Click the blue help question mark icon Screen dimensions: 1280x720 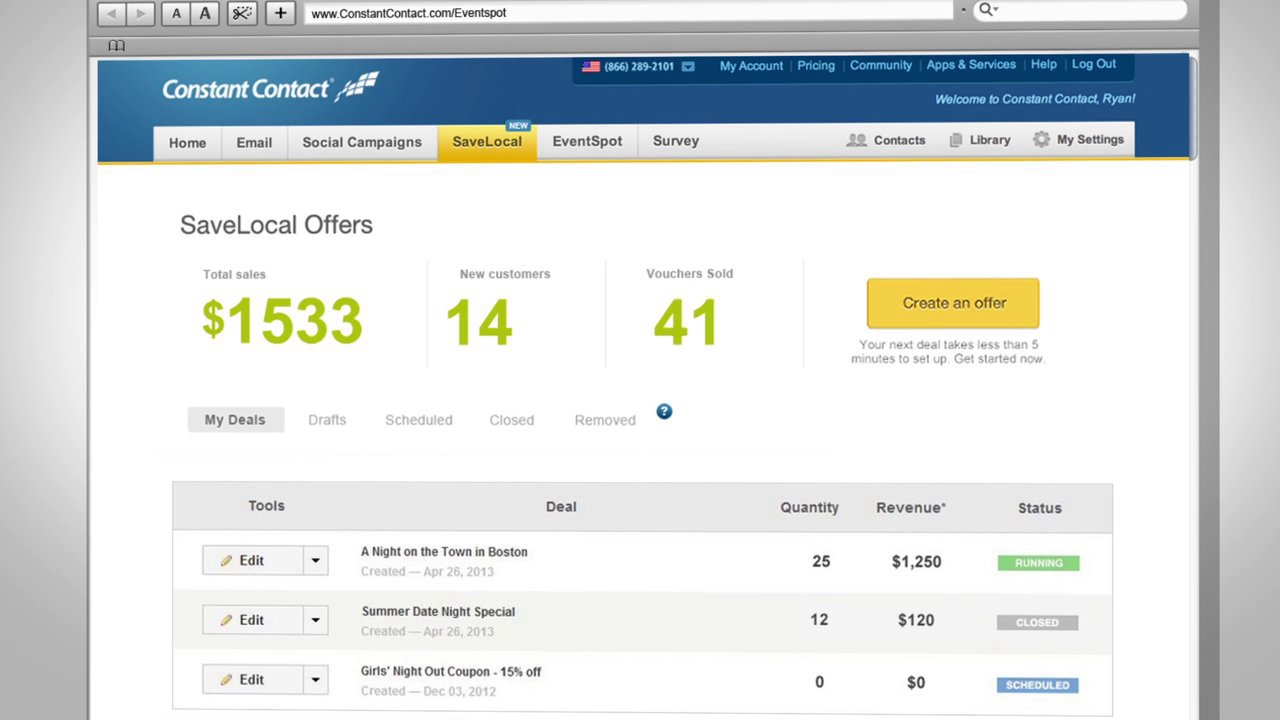click(664, 412)
